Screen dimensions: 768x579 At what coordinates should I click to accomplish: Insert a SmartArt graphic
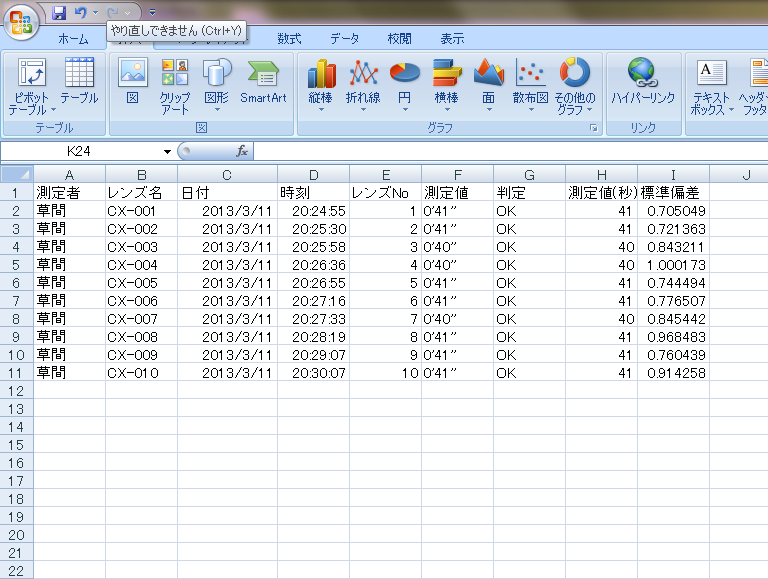point(264,81)
